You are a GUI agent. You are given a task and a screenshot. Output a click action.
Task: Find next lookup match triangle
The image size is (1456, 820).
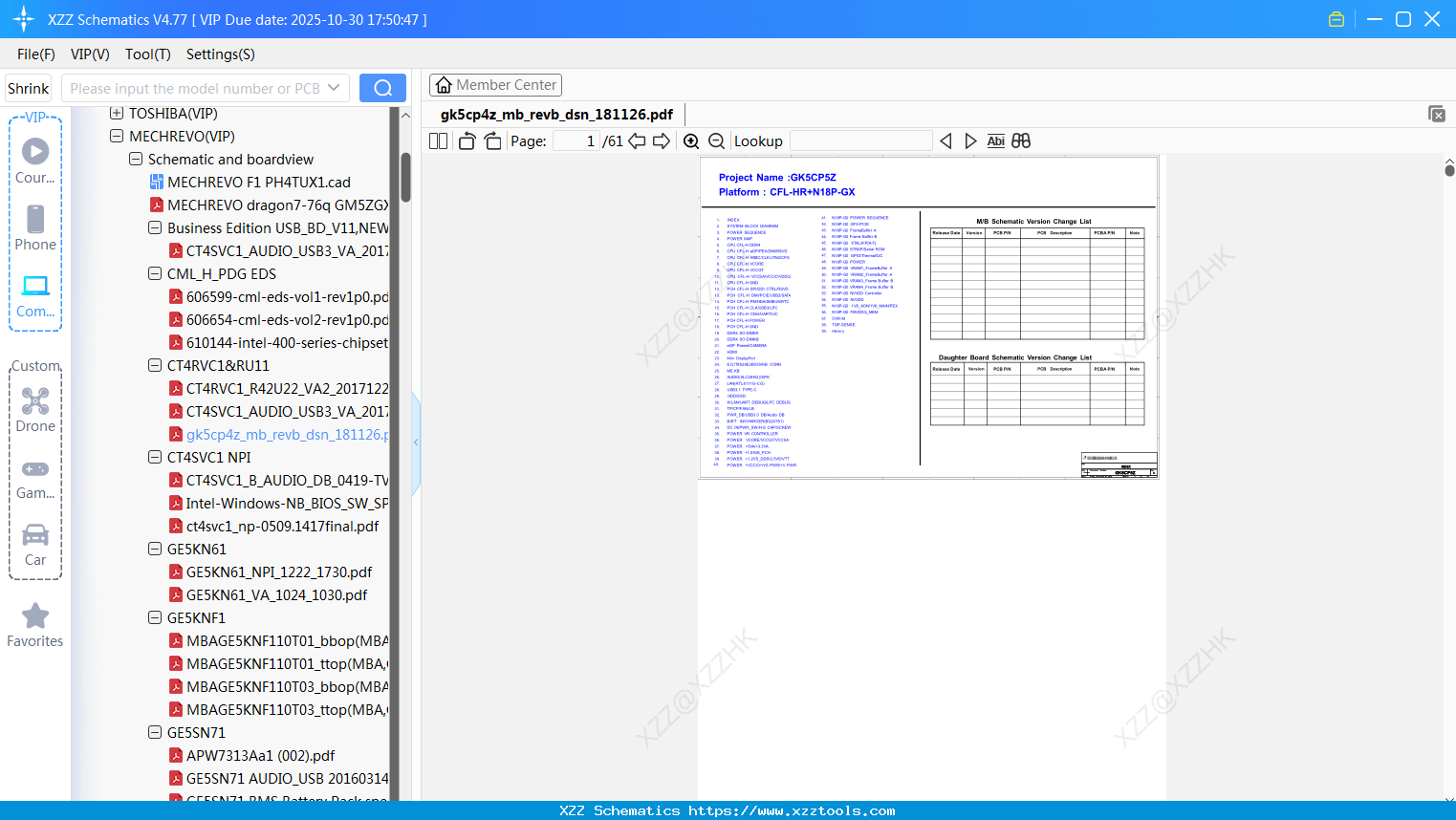tap(970, 140)
